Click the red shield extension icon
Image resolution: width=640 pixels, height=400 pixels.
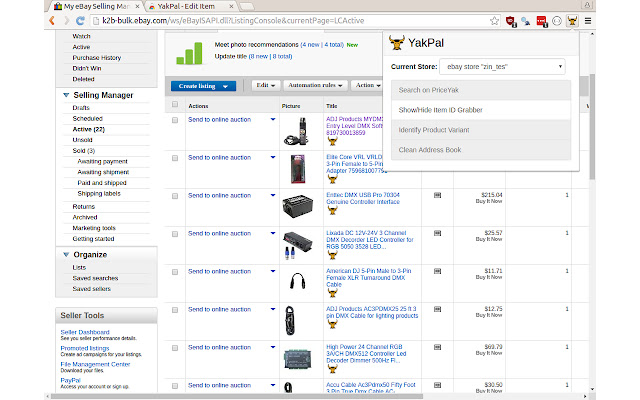(x=511, y=21)
